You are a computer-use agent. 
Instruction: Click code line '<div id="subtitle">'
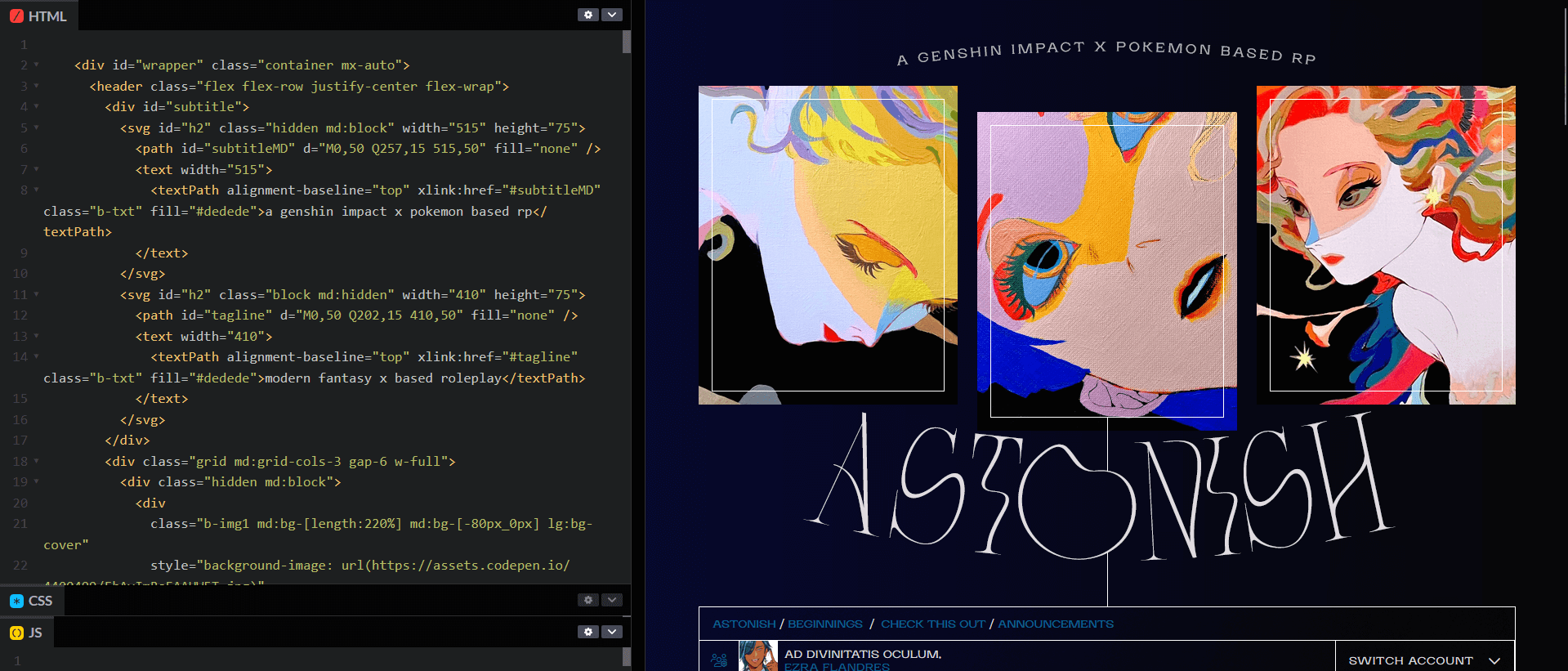(x=176, y=106)
